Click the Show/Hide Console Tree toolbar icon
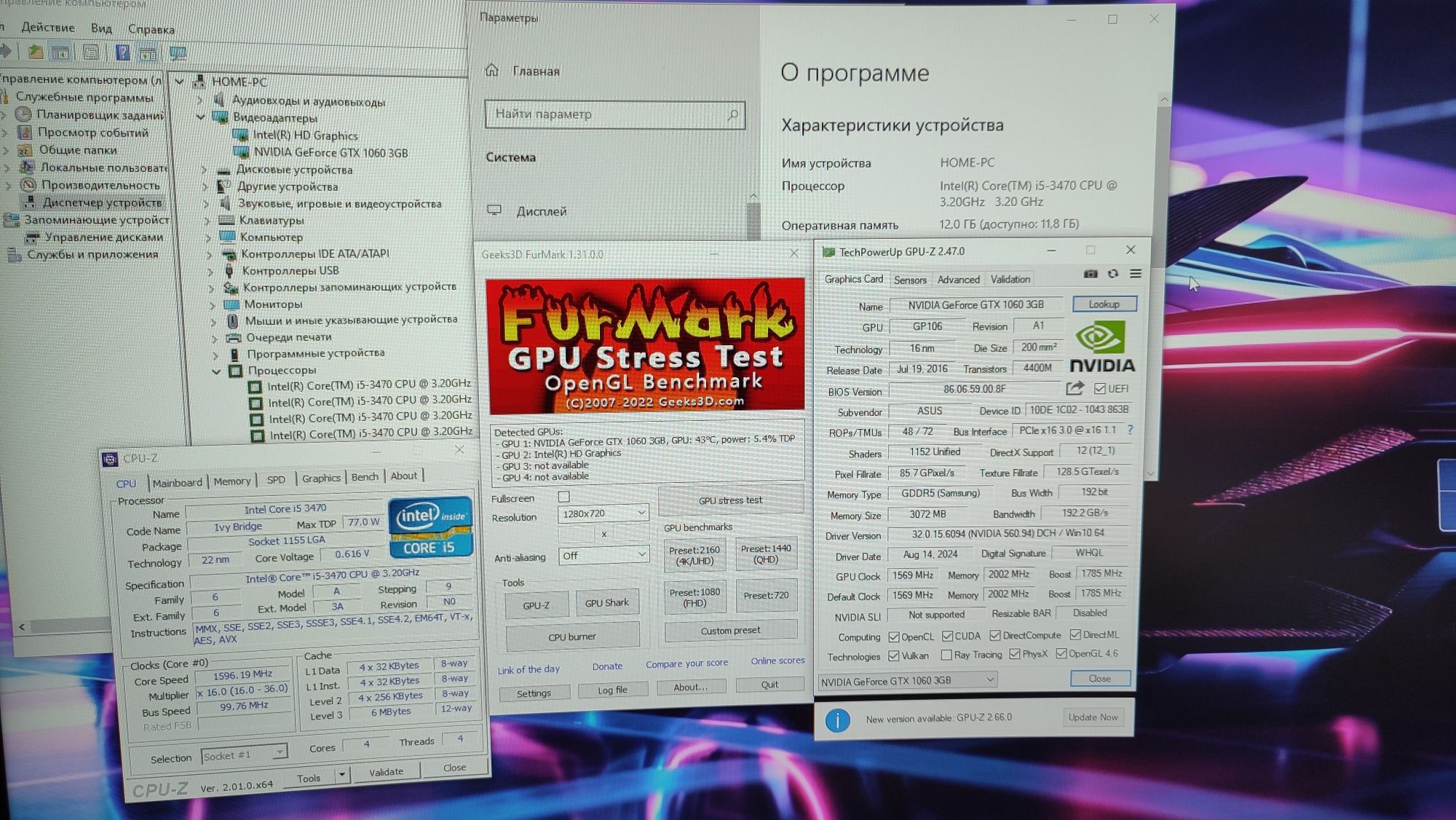 pos(60,52)
